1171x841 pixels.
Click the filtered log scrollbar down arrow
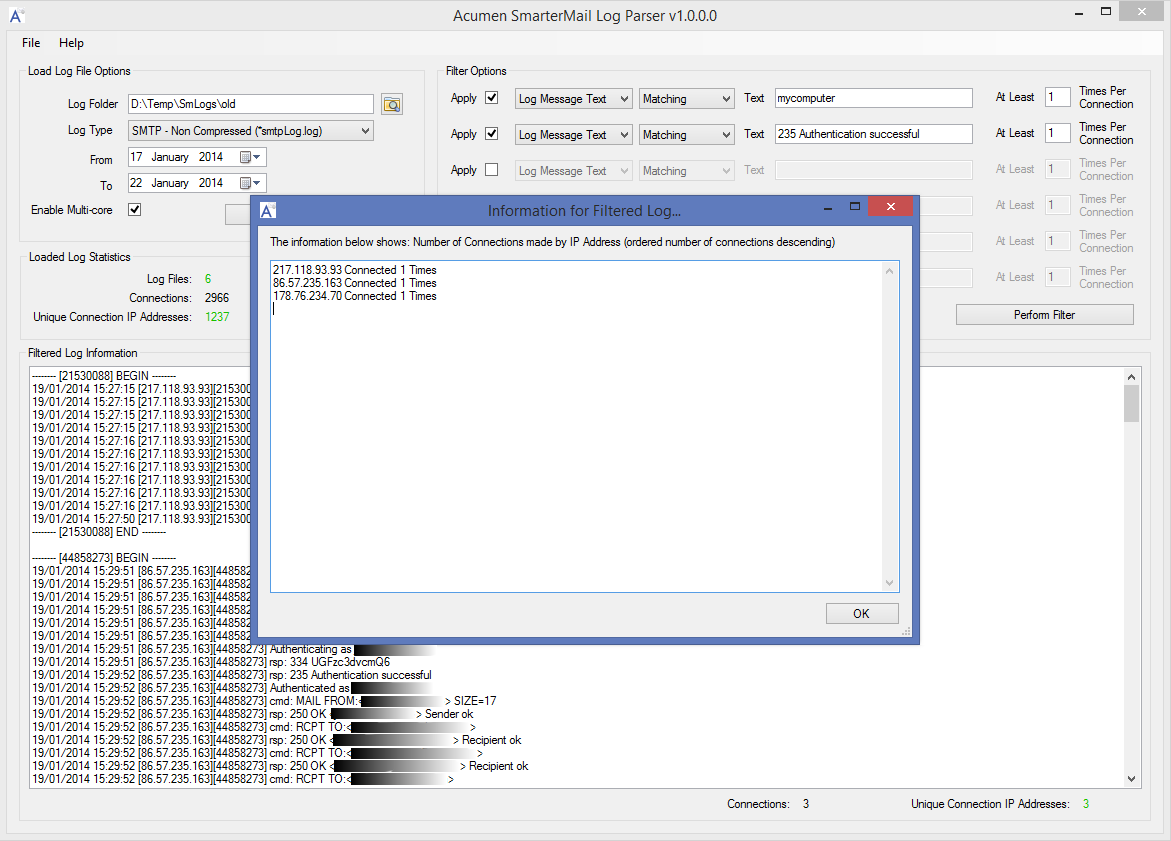1131,778
